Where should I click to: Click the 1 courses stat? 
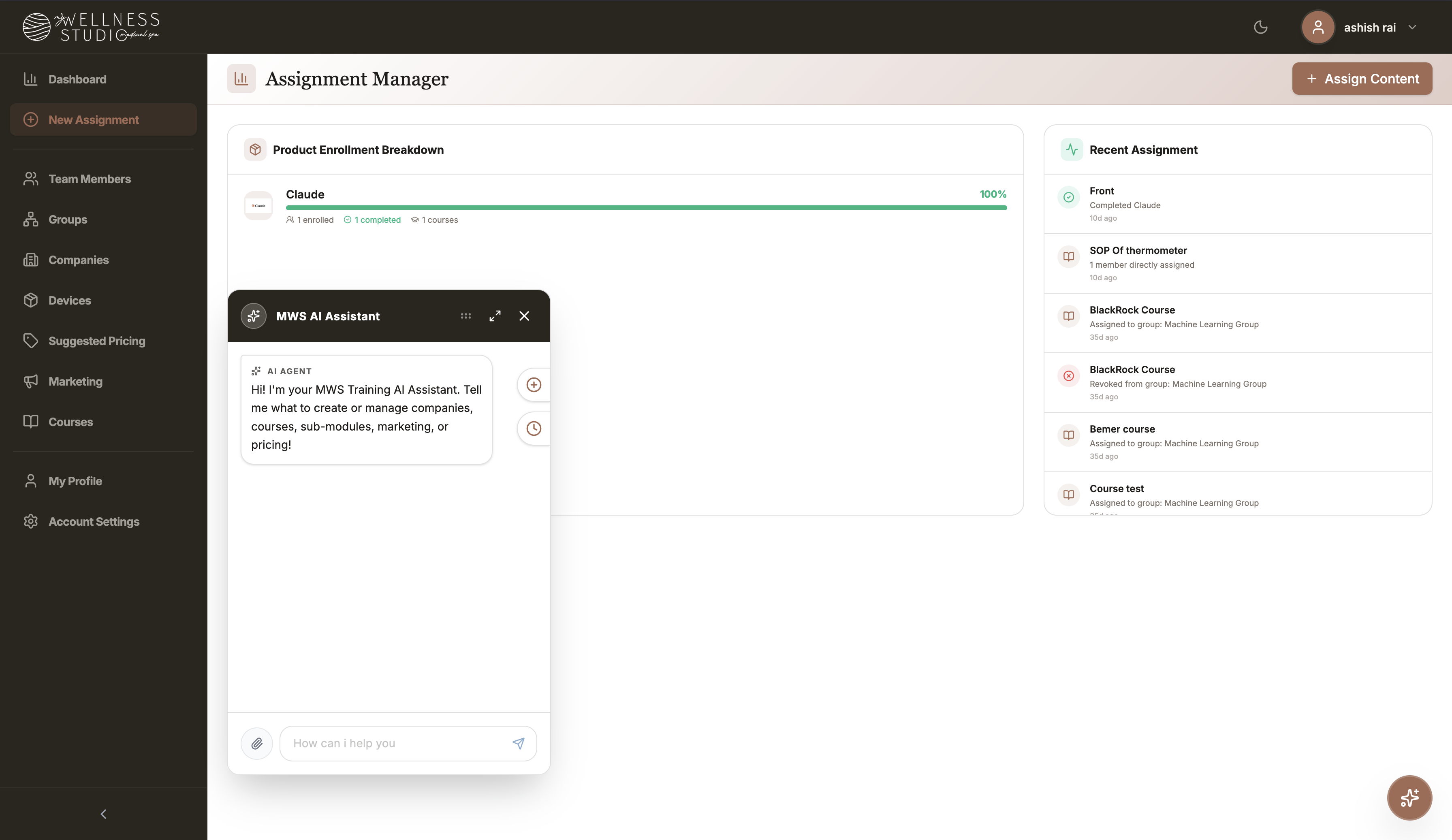pos(434,220)
